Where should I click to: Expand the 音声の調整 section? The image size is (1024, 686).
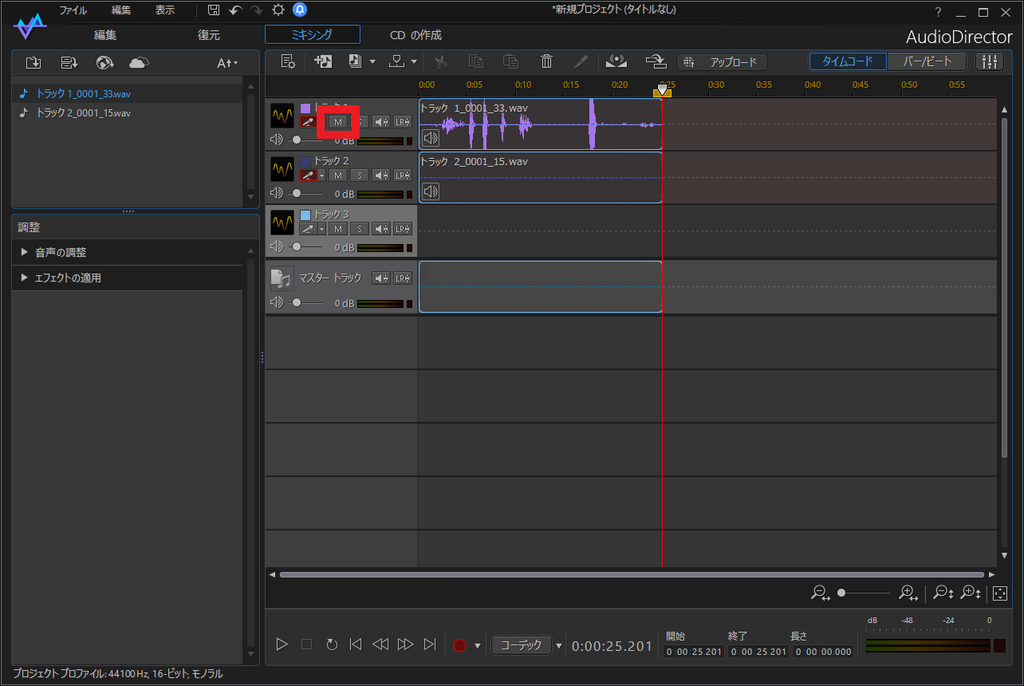point(24,252)
